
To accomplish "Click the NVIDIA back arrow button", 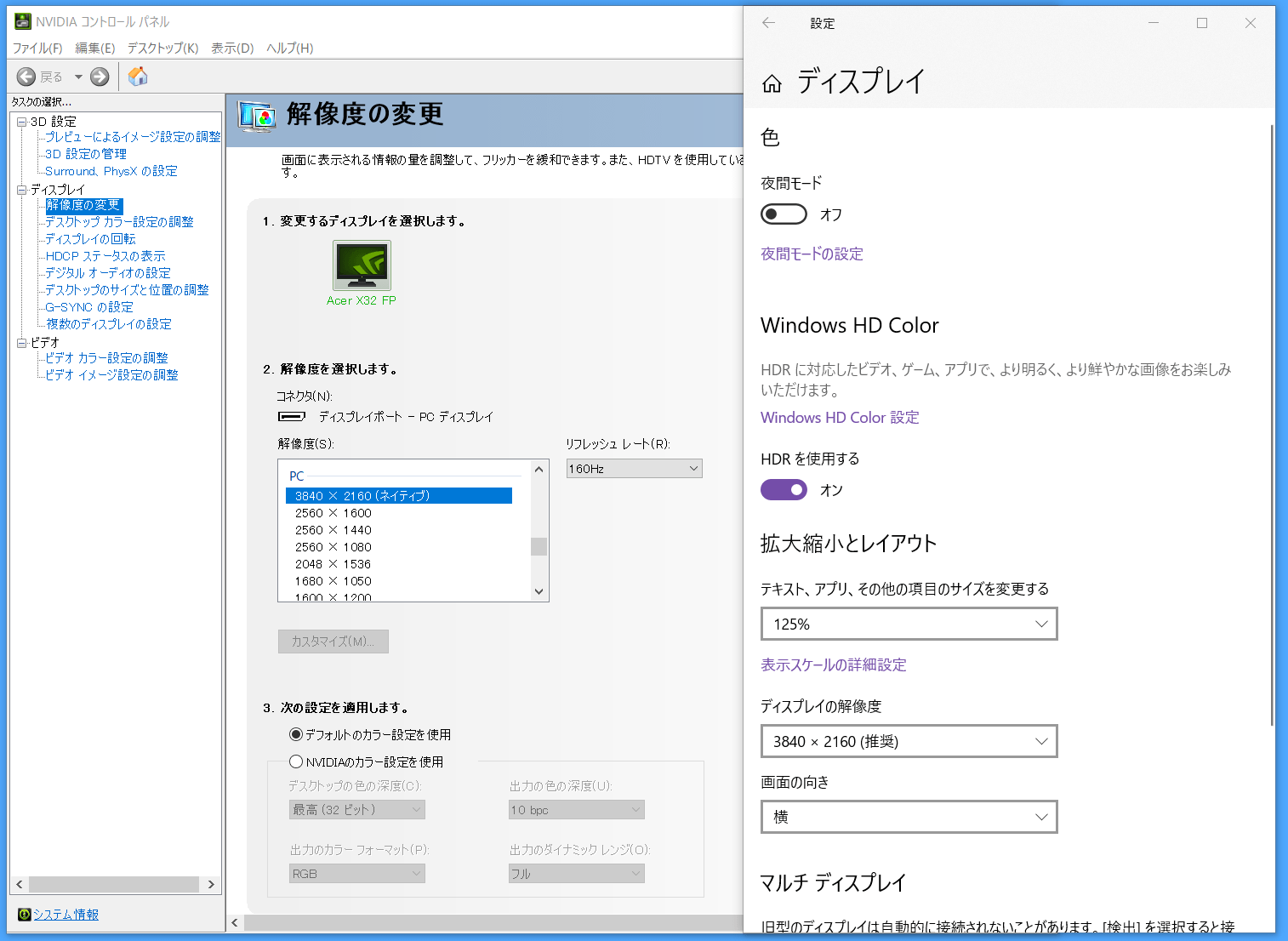I will click(x=26, y=77).
